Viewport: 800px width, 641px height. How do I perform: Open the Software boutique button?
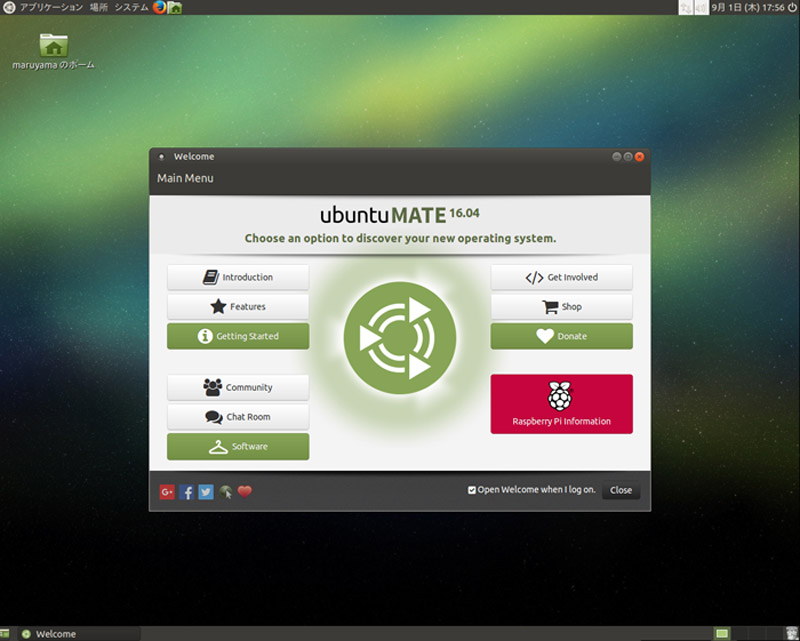(238, 447)
